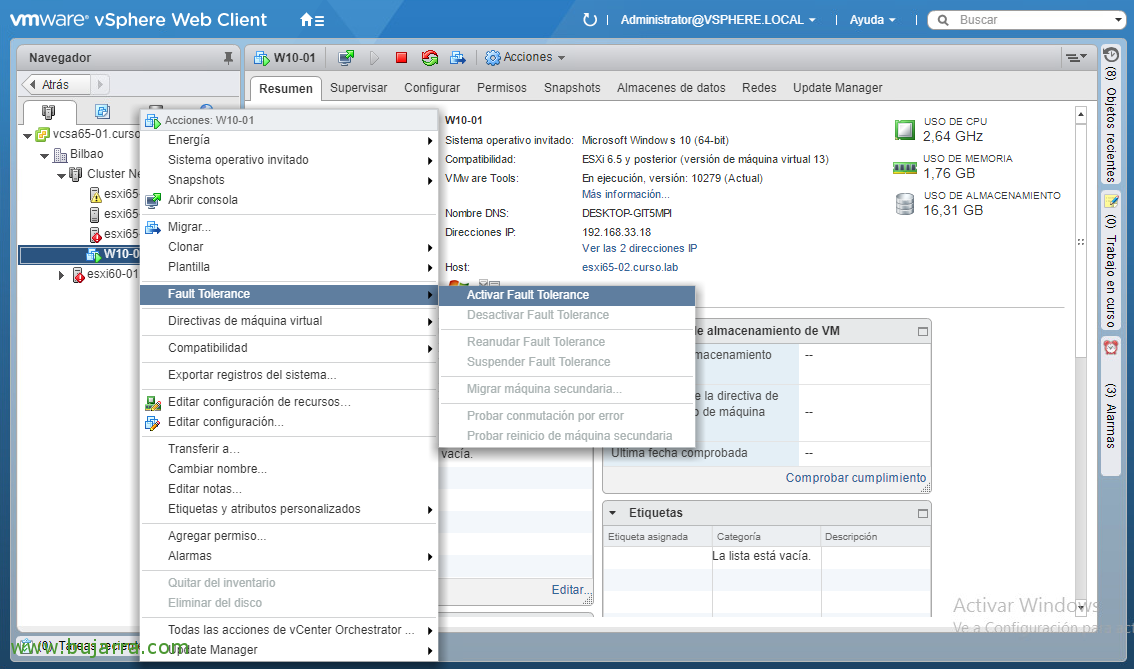Image resolution: width=1134 pixels, height=669 pixels.
Task: Minimize the Etiquetas panel
Action: [923, 514]
